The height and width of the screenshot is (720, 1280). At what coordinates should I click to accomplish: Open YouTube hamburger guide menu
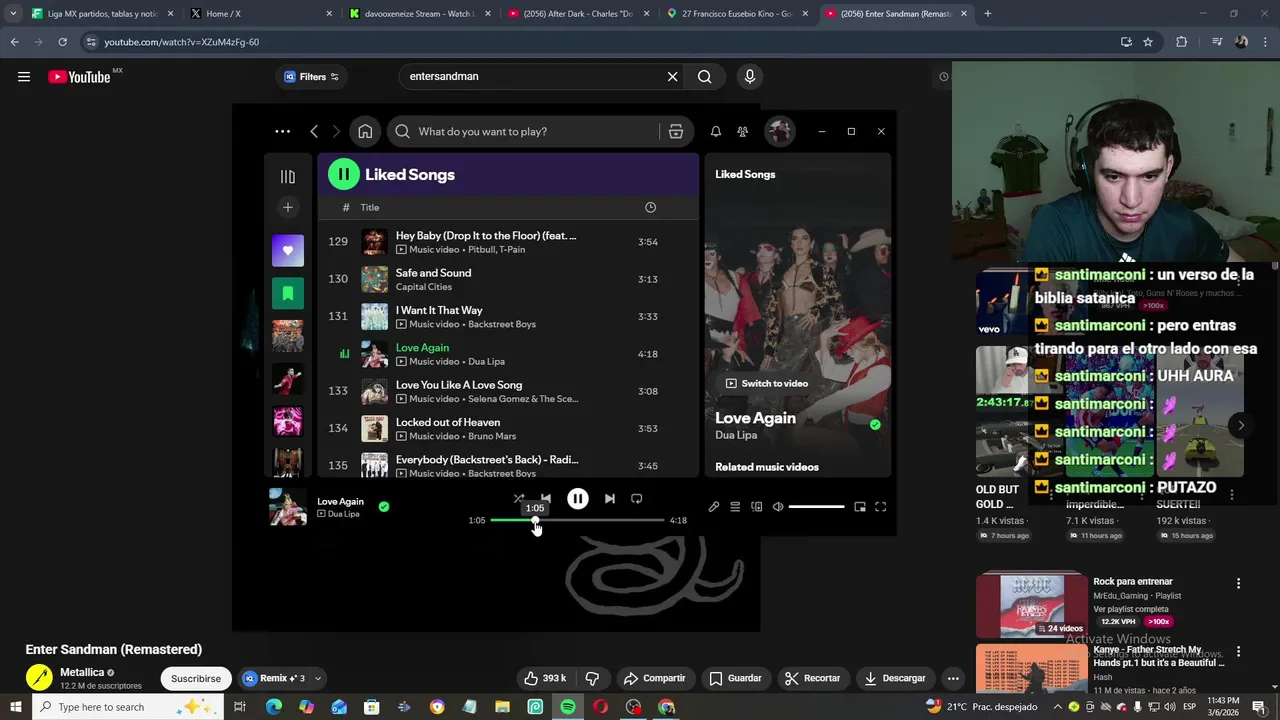(24, 77)
